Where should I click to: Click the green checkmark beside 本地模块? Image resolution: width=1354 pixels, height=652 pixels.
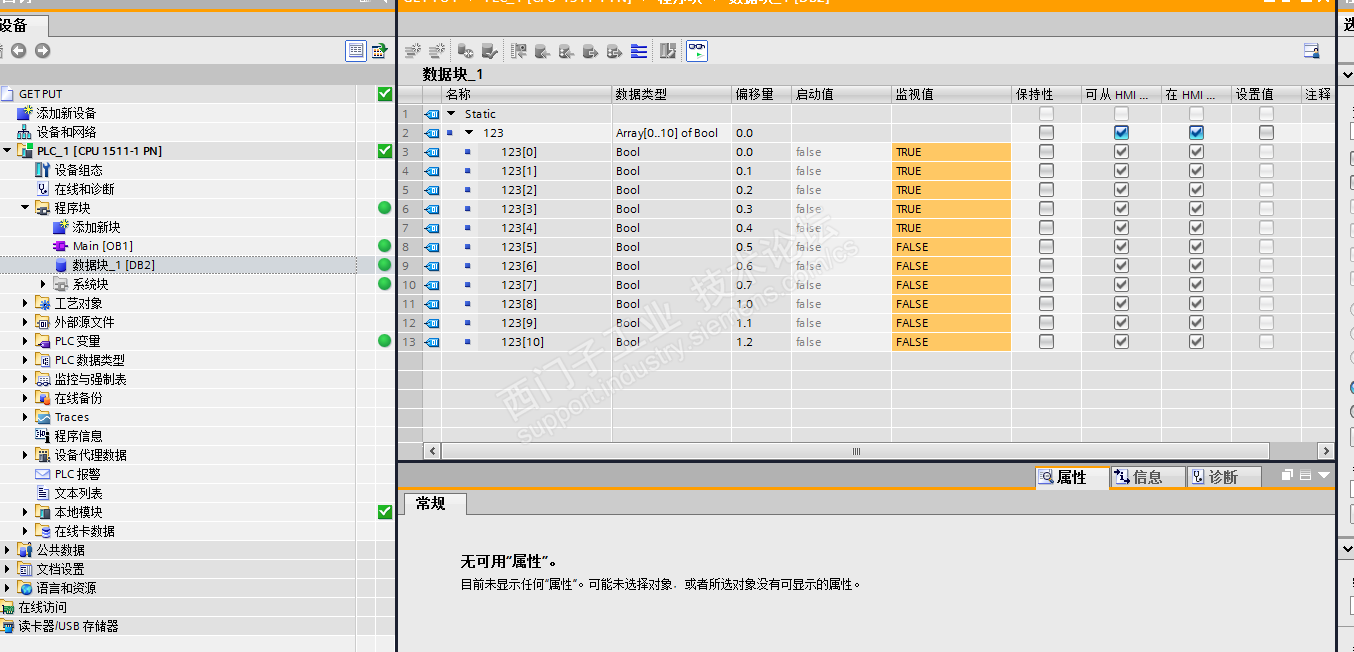385,512
